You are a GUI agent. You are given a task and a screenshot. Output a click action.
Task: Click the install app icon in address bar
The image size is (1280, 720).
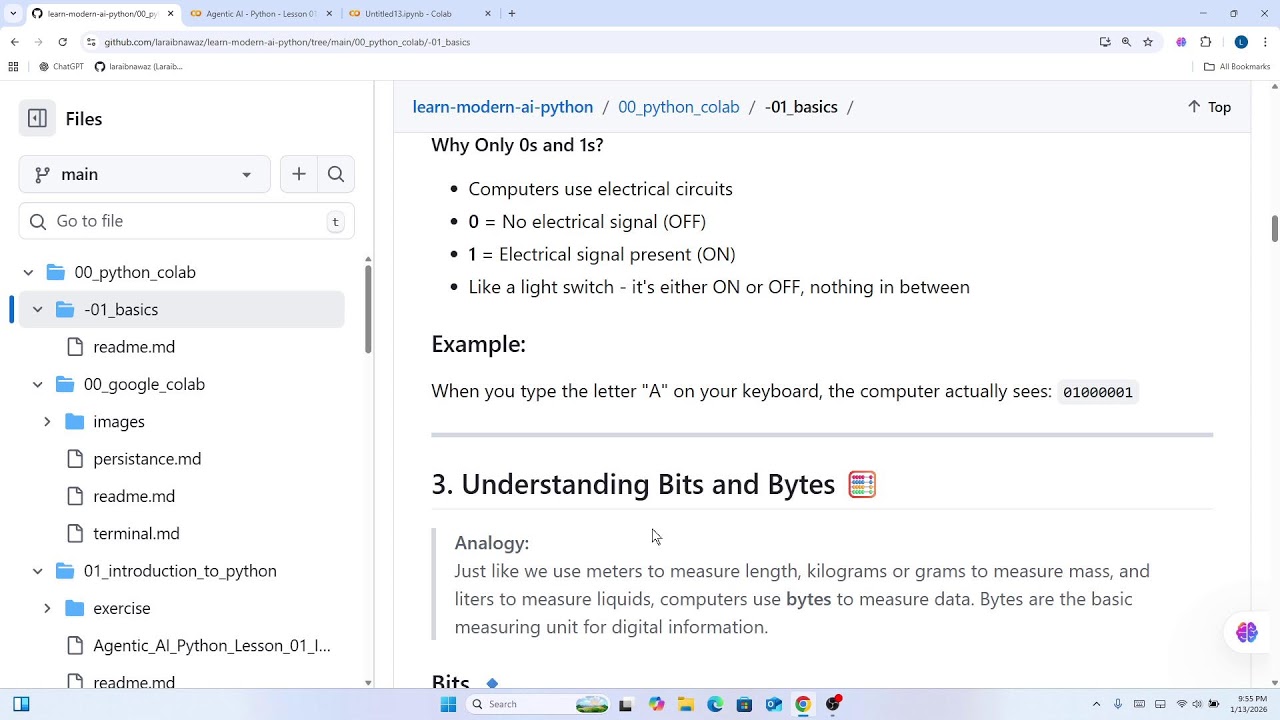tap(1105, 42)
